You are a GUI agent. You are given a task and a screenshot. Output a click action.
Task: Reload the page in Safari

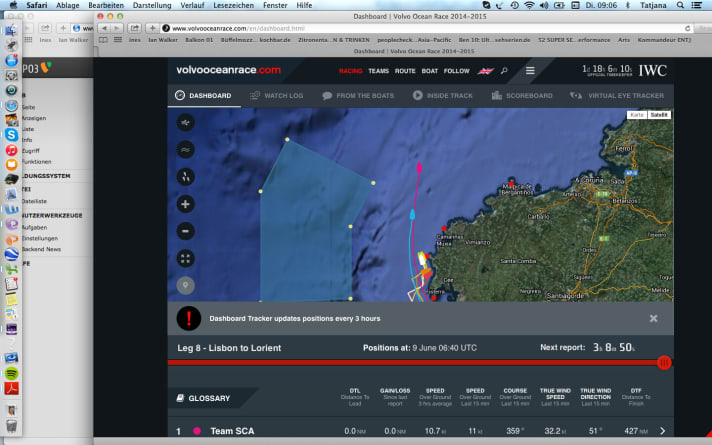click(x=687, y=28)
